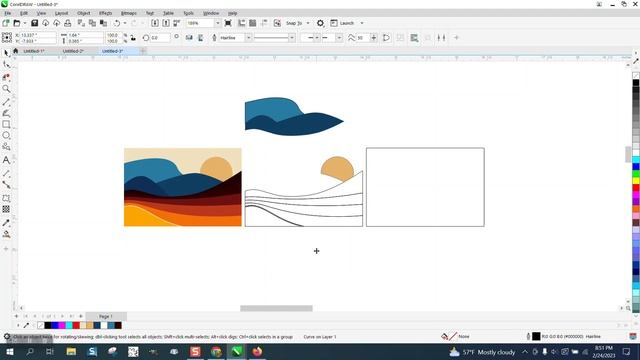The image size is (640, 360).
Task: Open the zoom level dropdown
Action: click(x=217, y=23)
